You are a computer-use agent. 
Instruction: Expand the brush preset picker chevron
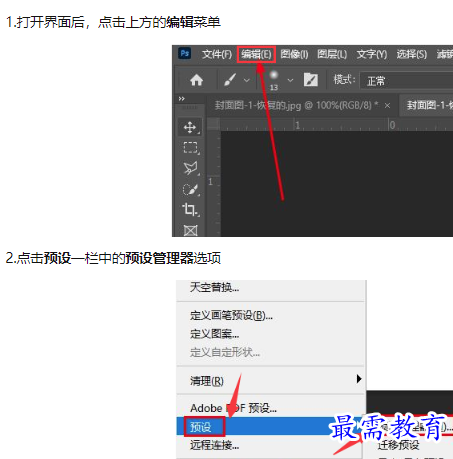click(290, 80)
